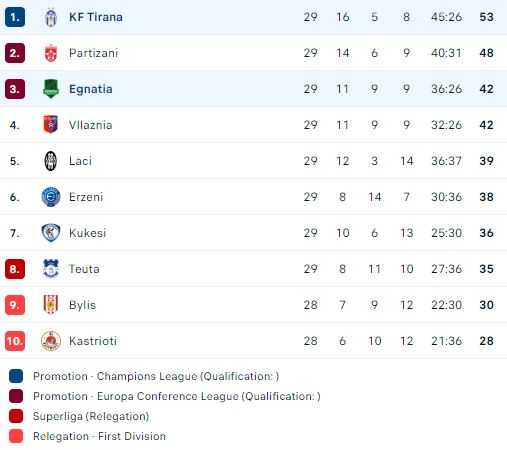Open the Egnatia team link
This screenshot has width=507, height=450.
click(x=91, y=89)
